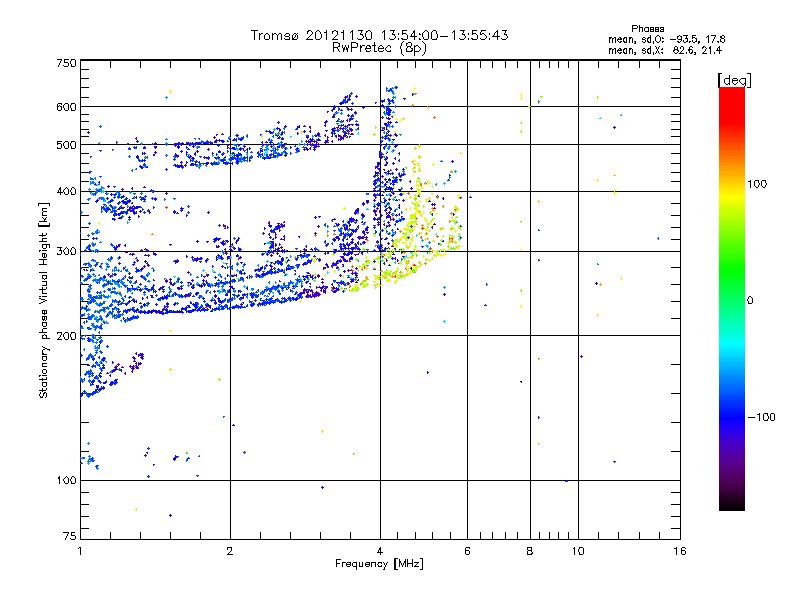
Task: Click the y-axis tick label '300'
Action: pyautogui.click(x=66, y=251)
